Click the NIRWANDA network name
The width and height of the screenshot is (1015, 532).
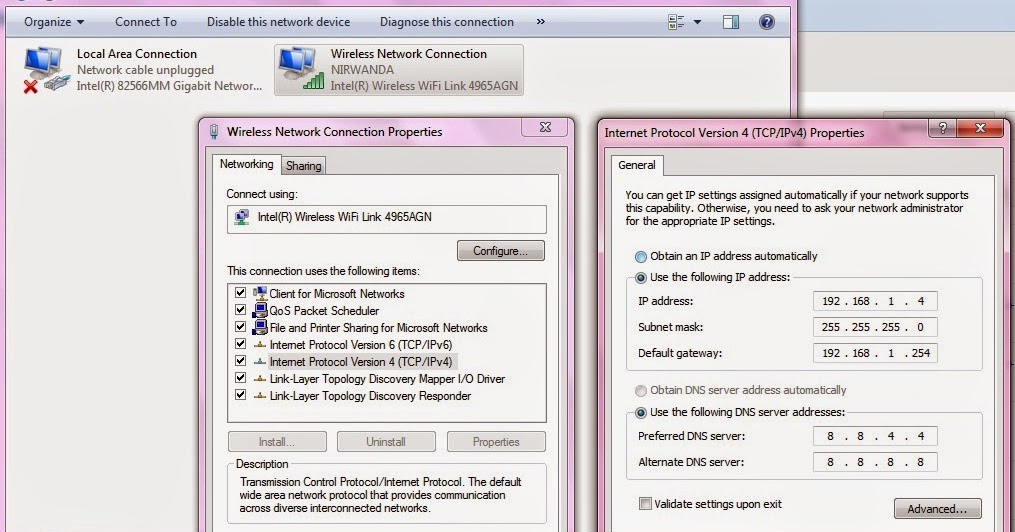pyautogui.click(x=362, y=70)
